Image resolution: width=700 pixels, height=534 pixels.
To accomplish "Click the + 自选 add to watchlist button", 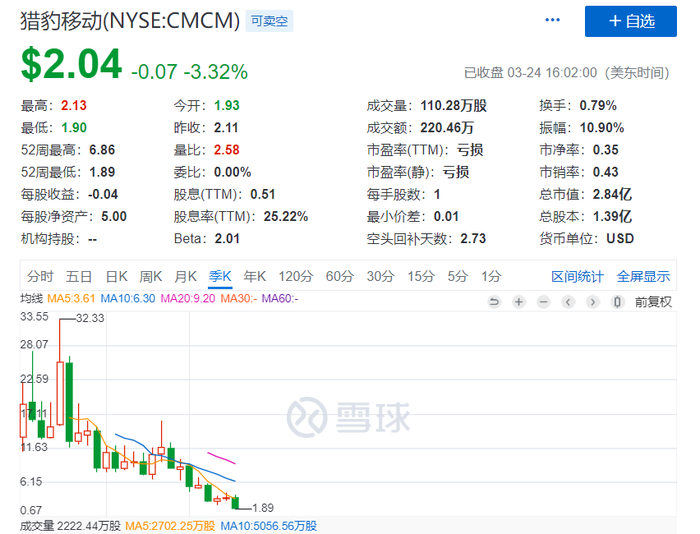I will (x=631, y=21).
